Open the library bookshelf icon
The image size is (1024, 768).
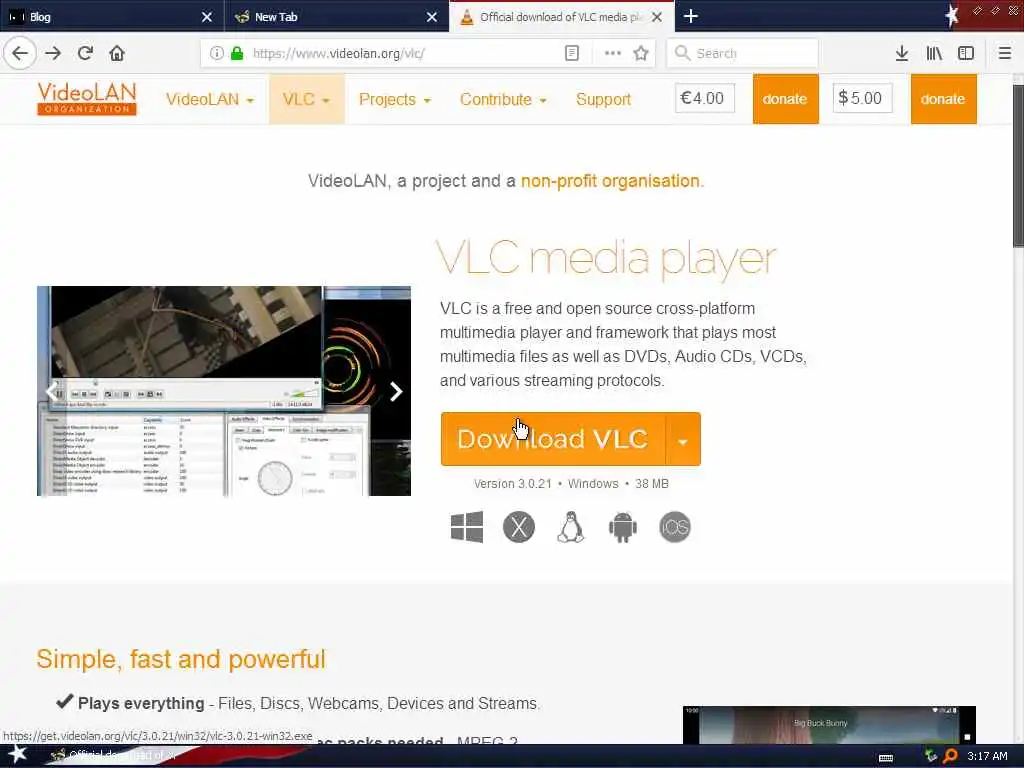click(934, 53)
